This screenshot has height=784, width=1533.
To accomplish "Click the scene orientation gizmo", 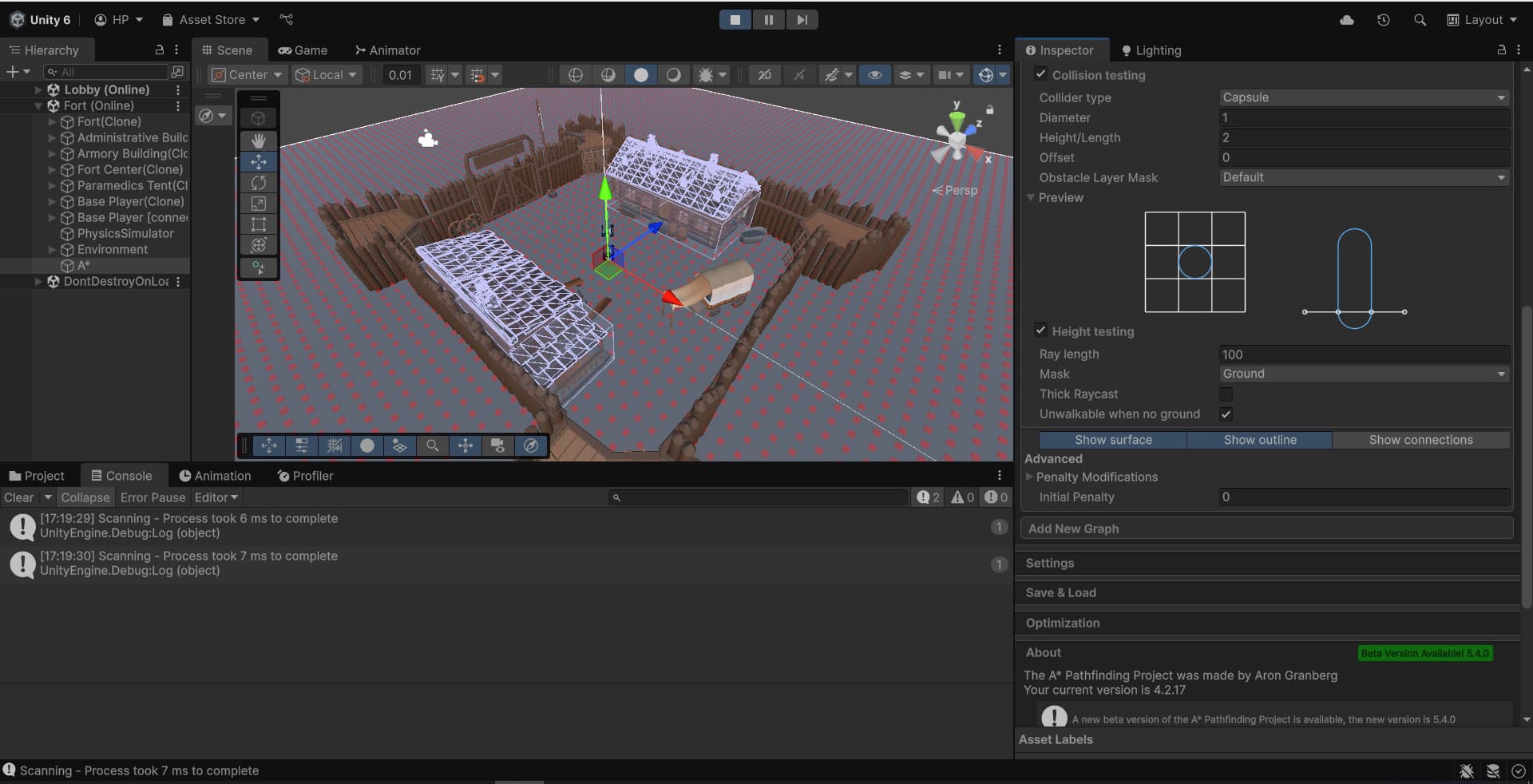I will coord(956,141).
